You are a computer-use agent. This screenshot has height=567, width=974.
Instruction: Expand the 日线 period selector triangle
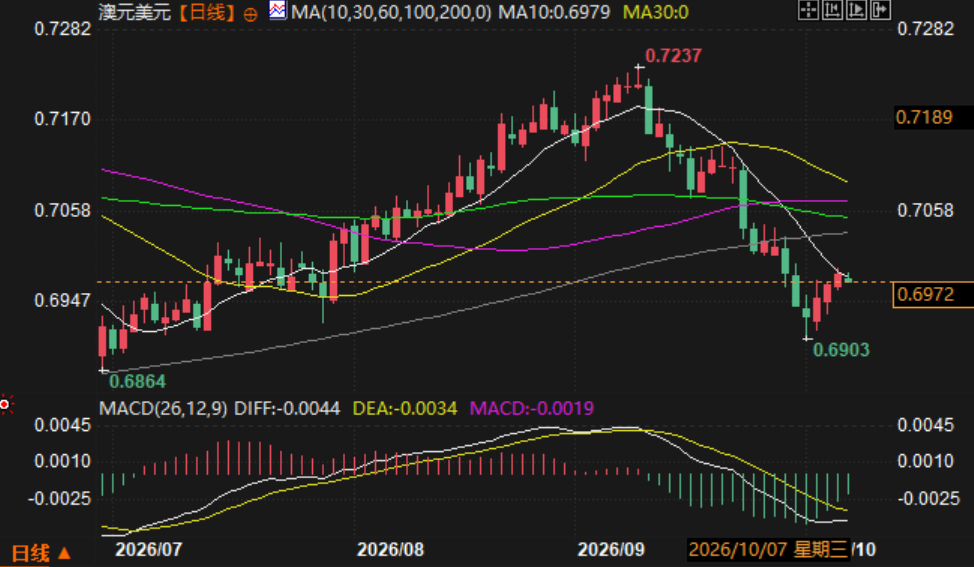coord(65,552)
